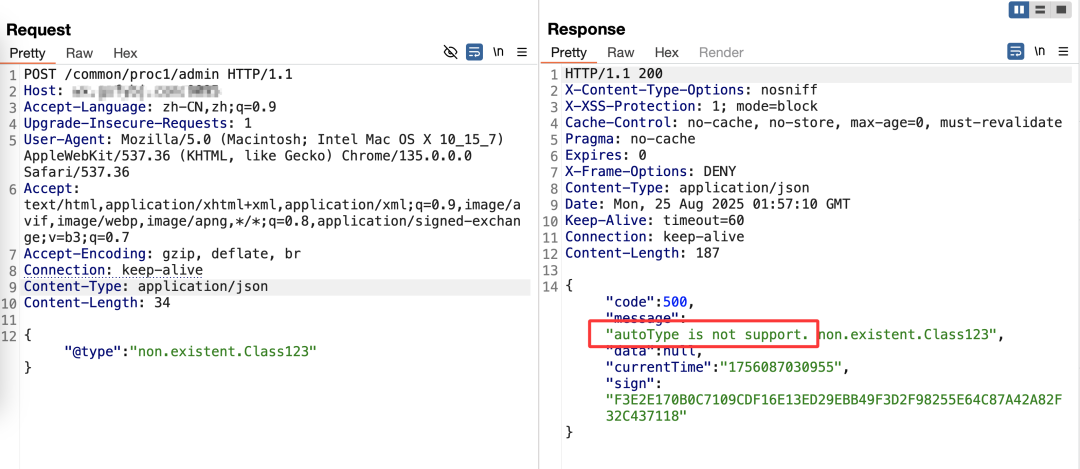Click response Content-Type header
Screen dimensions: 1080x469
point(687,188)
